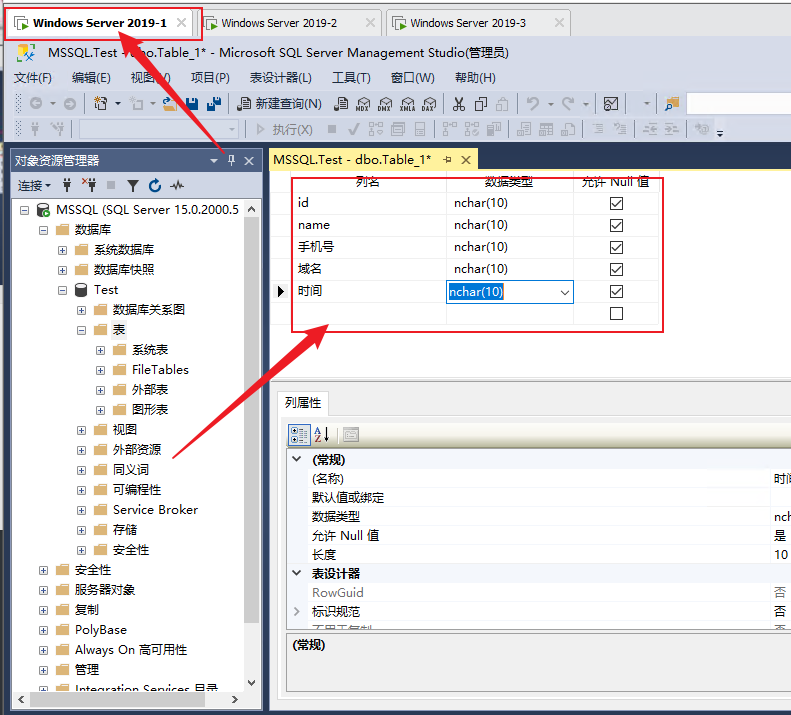
Task: Switch to Windows Server 2019-3 tab
Action: point(478,23)
